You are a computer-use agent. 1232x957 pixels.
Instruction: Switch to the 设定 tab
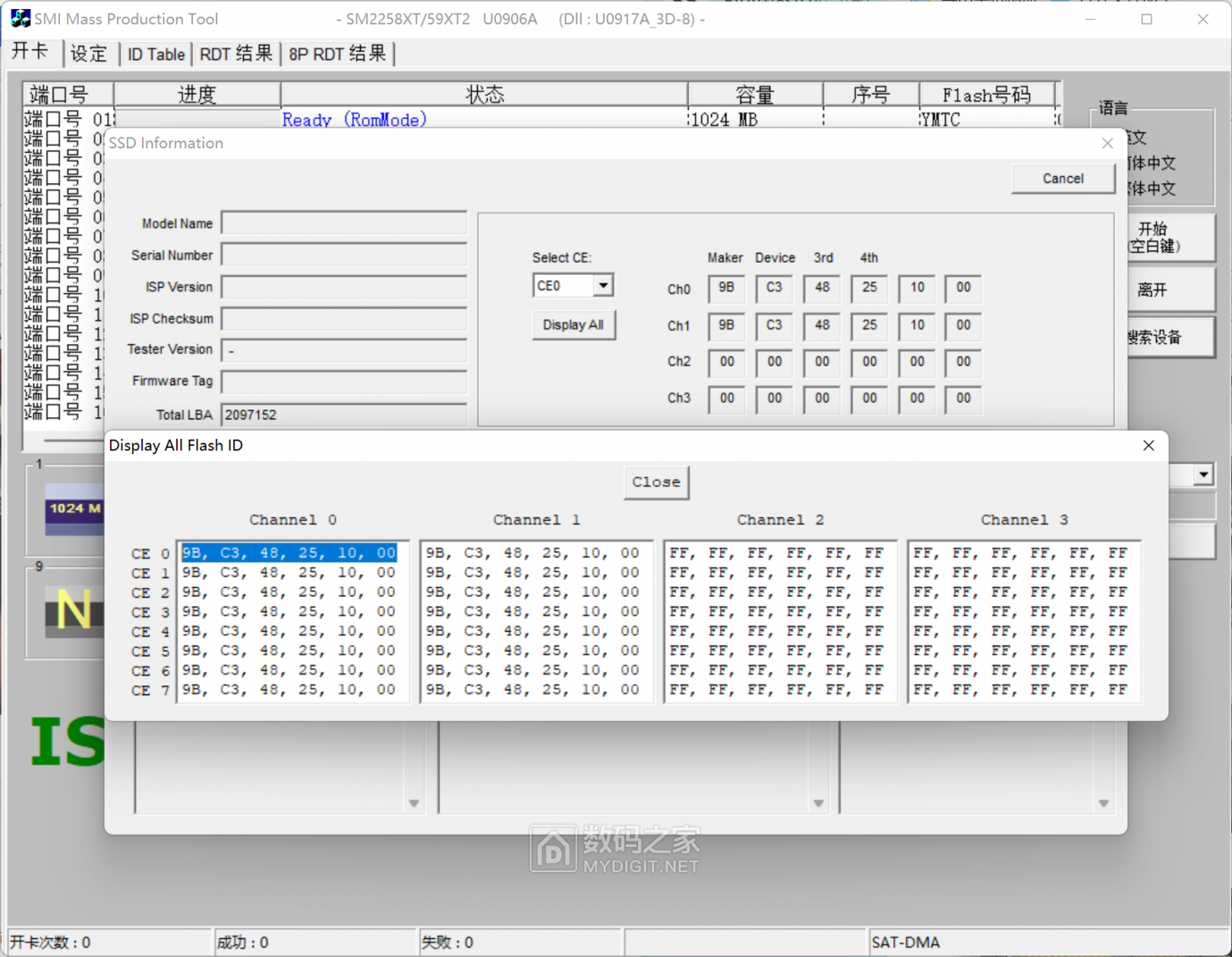(x=89, y=54)
